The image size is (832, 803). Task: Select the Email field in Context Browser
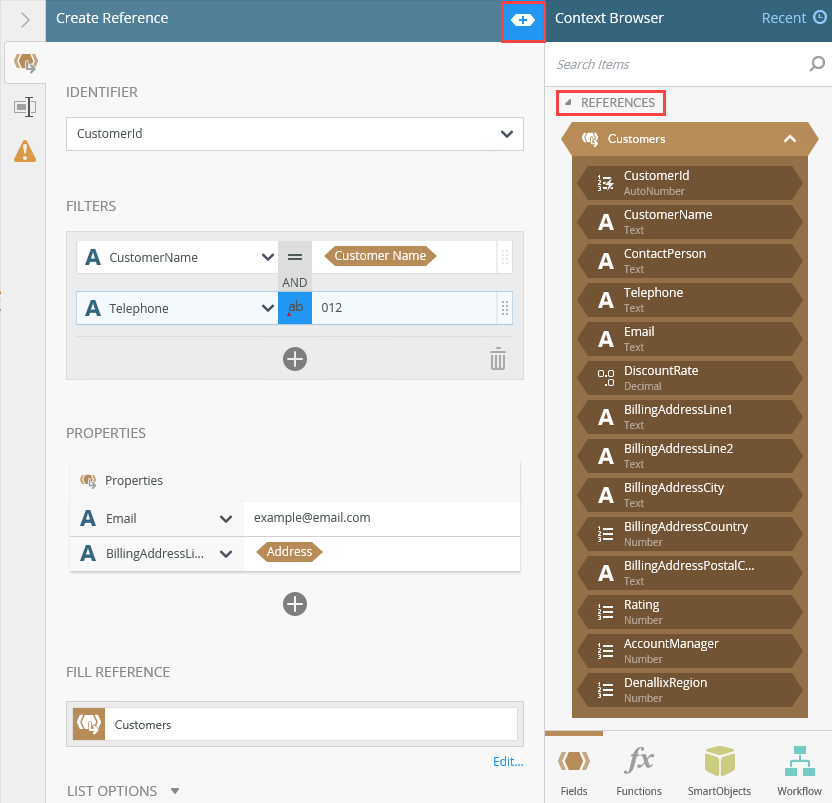(689, 339)
